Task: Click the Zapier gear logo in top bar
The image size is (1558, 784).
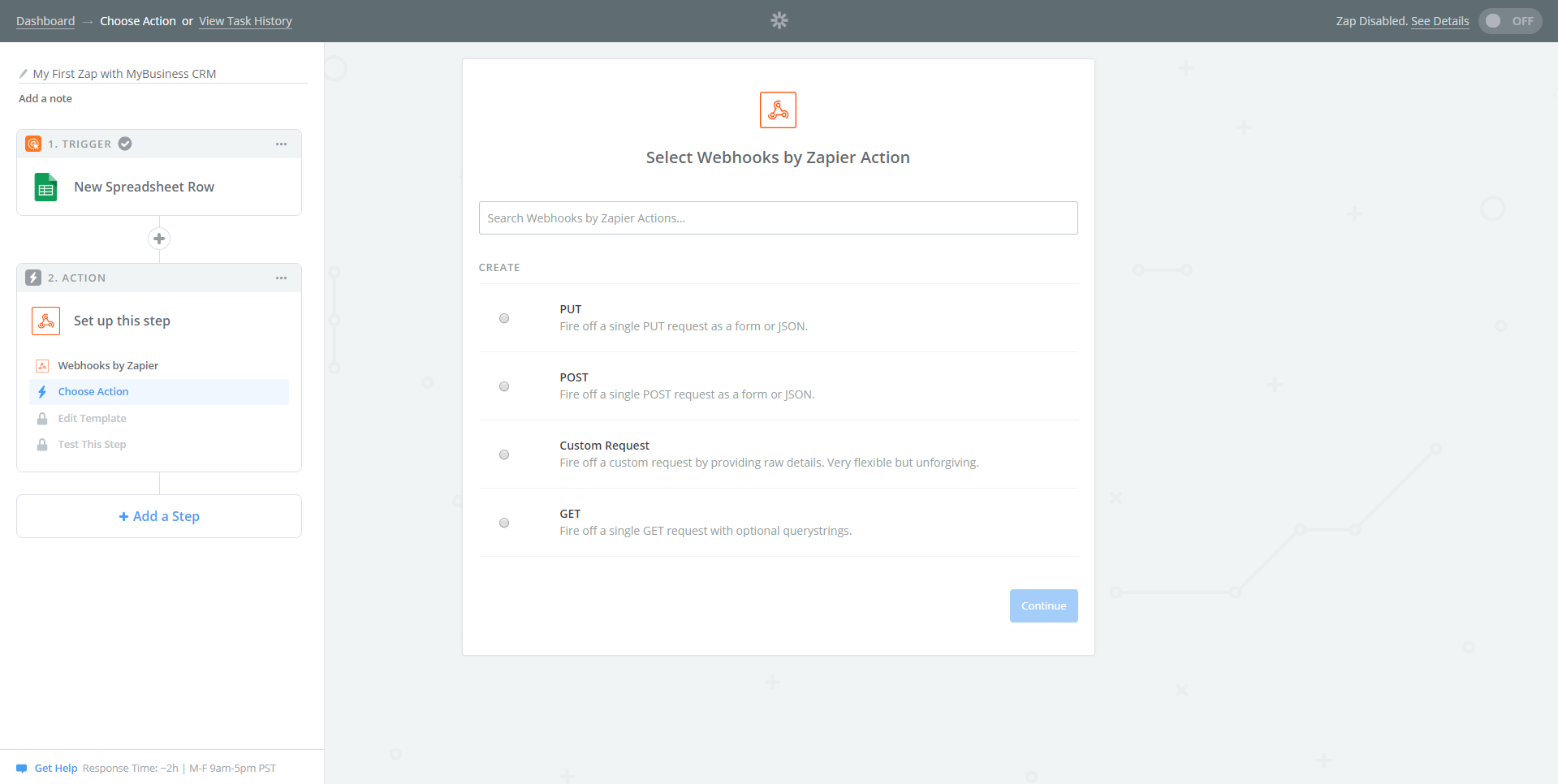Action: pyautogui.click(x=779, y=20)
